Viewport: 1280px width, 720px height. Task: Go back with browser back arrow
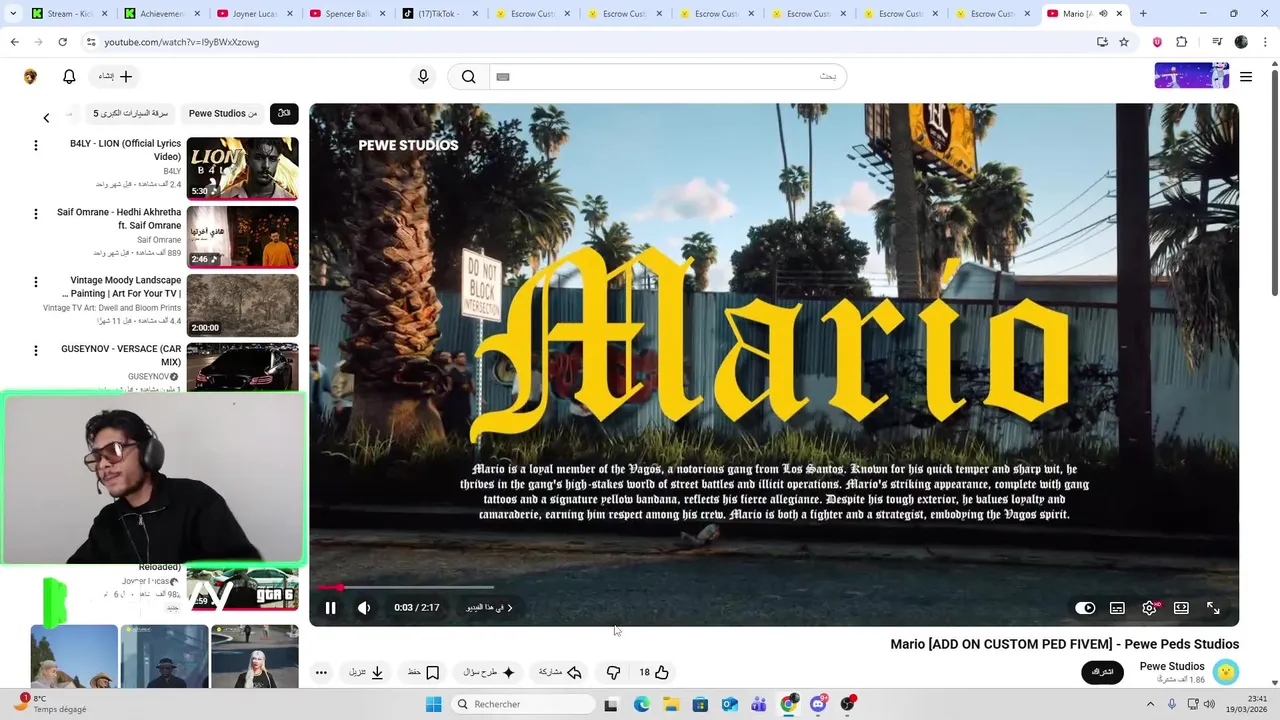coord(14,42)
